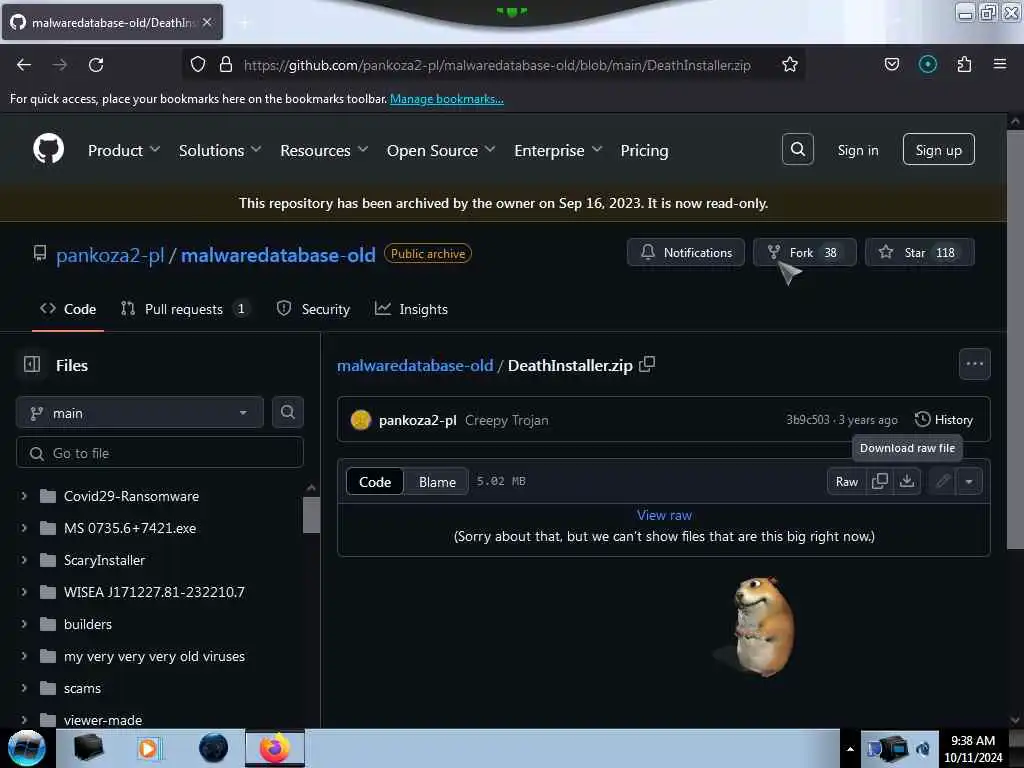Open the browser extensions puzzle icon
This screenshot has height=768, width=1024.
[964, 65]
